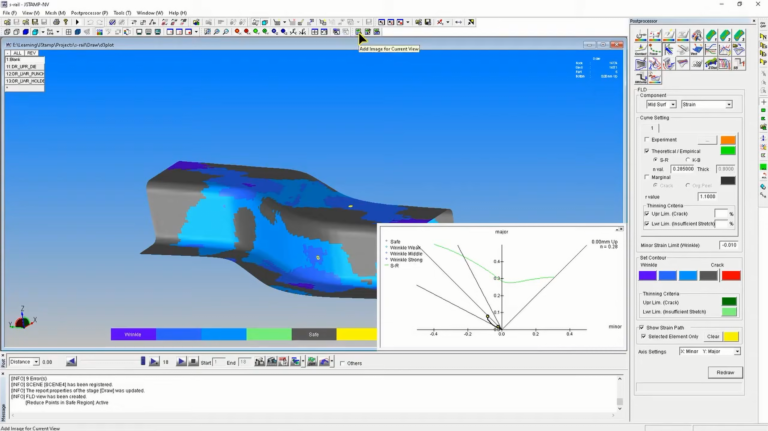Click the double-headed arrow icon in top toolbar
Screen dimensions: 768x431
pyautogui.click(x=458, y=22)
